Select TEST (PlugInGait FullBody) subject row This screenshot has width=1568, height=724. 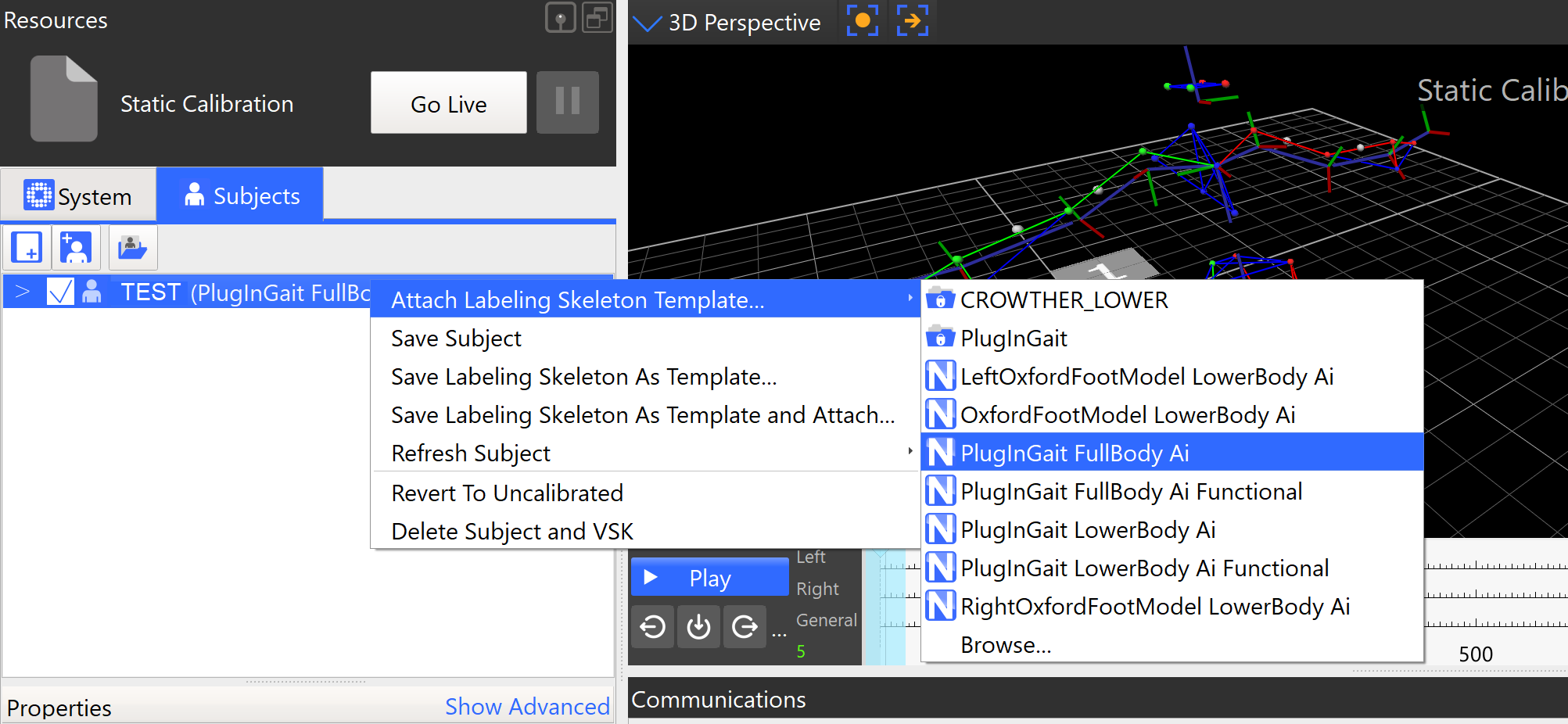[x=188, y=292]
